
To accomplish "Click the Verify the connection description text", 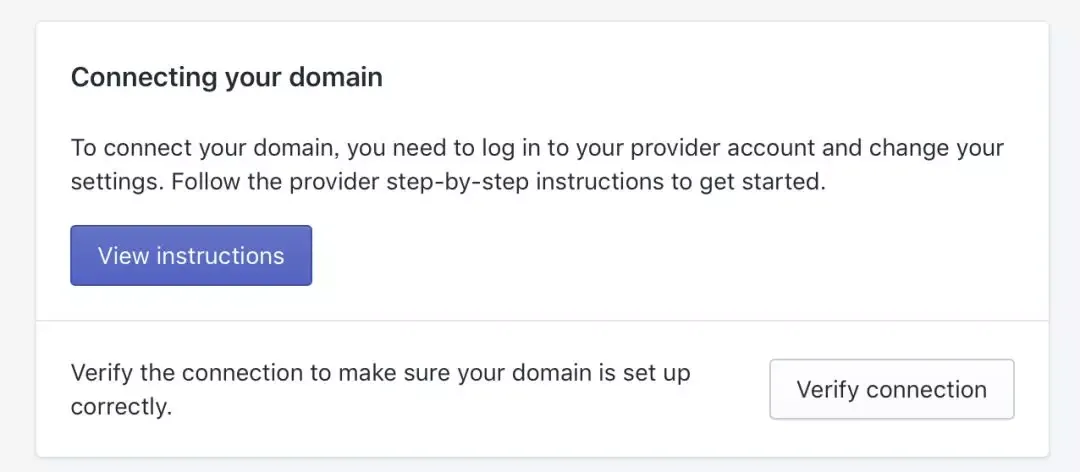I will [x=381, y=390].
